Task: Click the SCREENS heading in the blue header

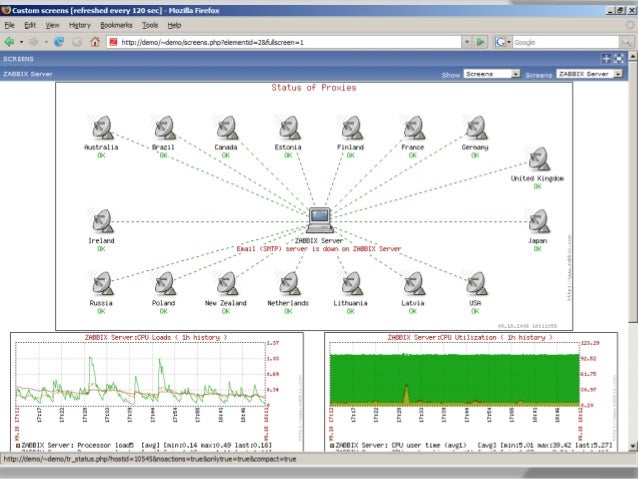Action: pos(18,59)
